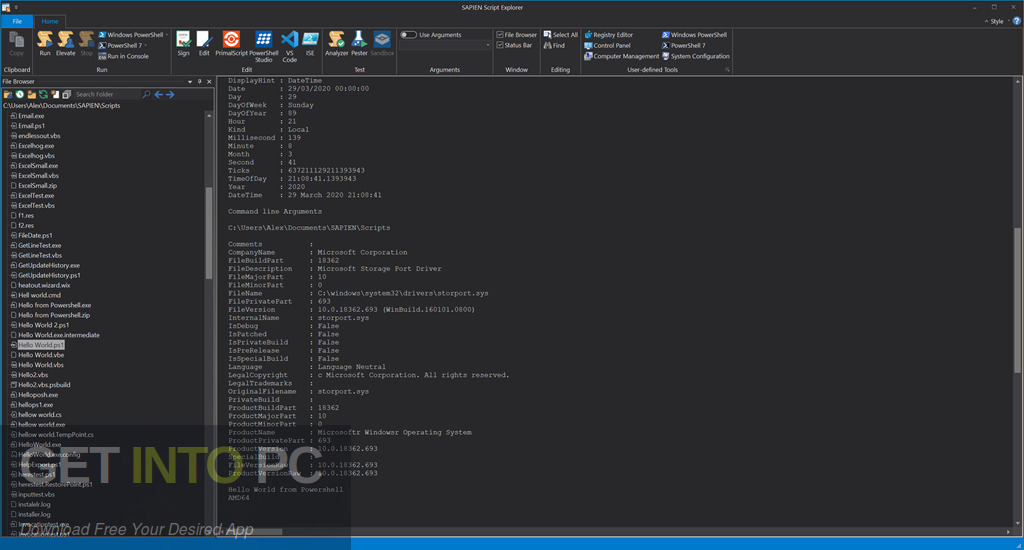1024x550 pixels.
Task: Select FileDate.ps1 file
Action: point(35,235)
